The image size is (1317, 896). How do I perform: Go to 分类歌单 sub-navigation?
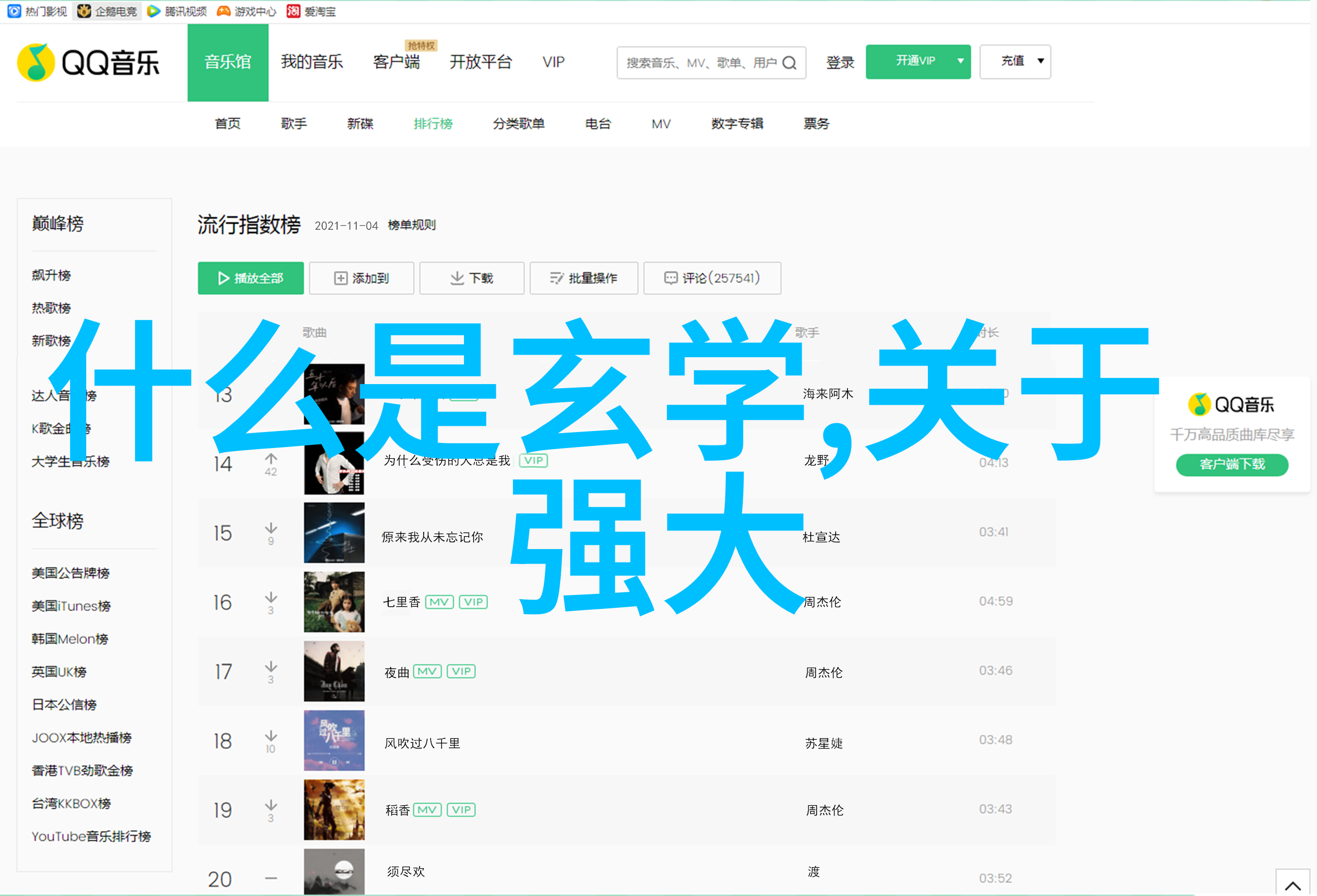(519, 124)
